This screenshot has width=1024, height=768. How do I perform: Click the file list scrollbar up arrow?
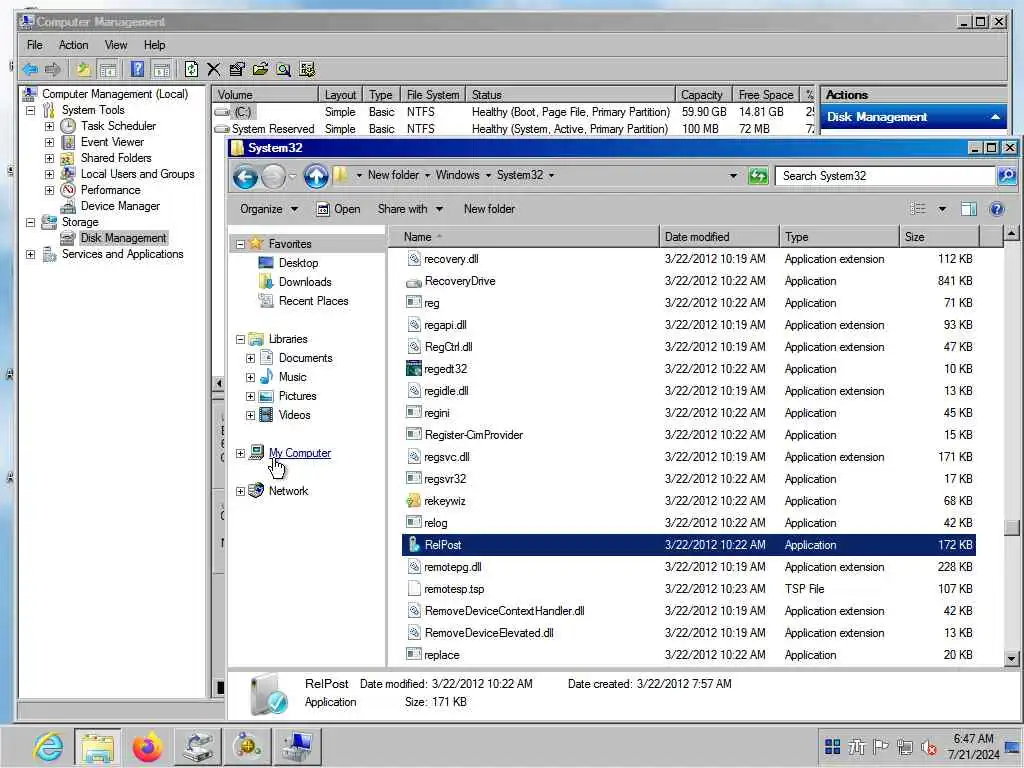[1011, 232]
